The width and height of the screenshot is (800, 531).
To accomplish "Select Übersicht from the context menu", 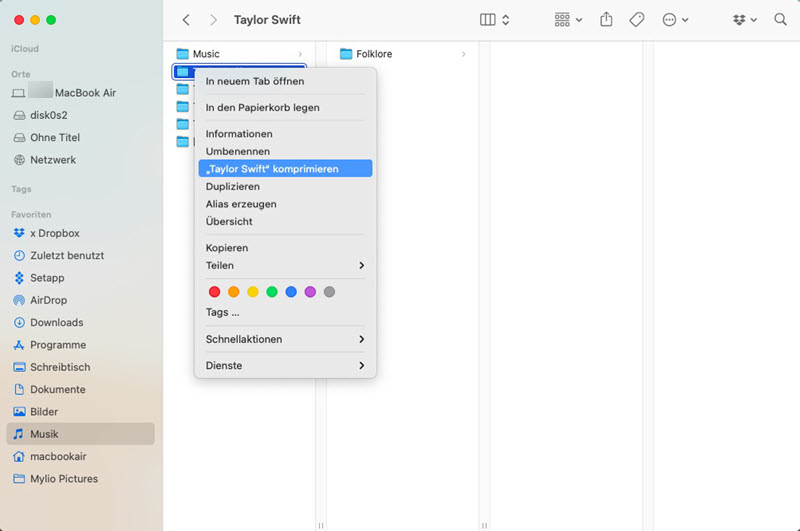I will pos(285,221).
